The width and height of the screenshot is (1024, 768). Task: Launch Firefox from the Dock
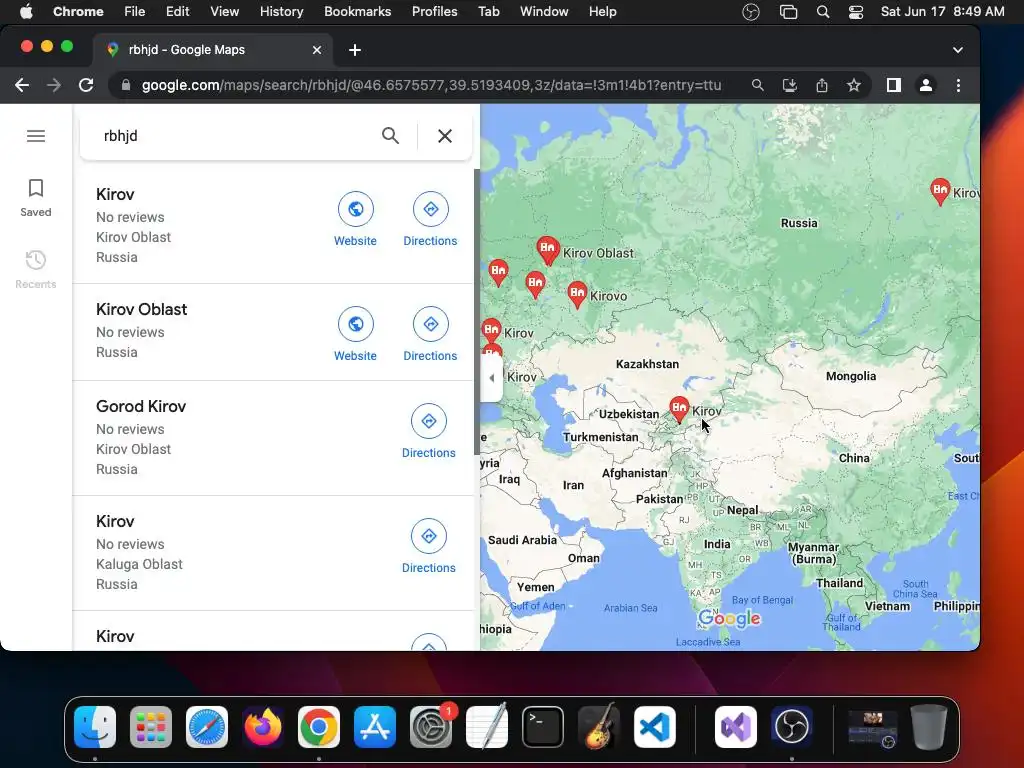click(263, 727)
